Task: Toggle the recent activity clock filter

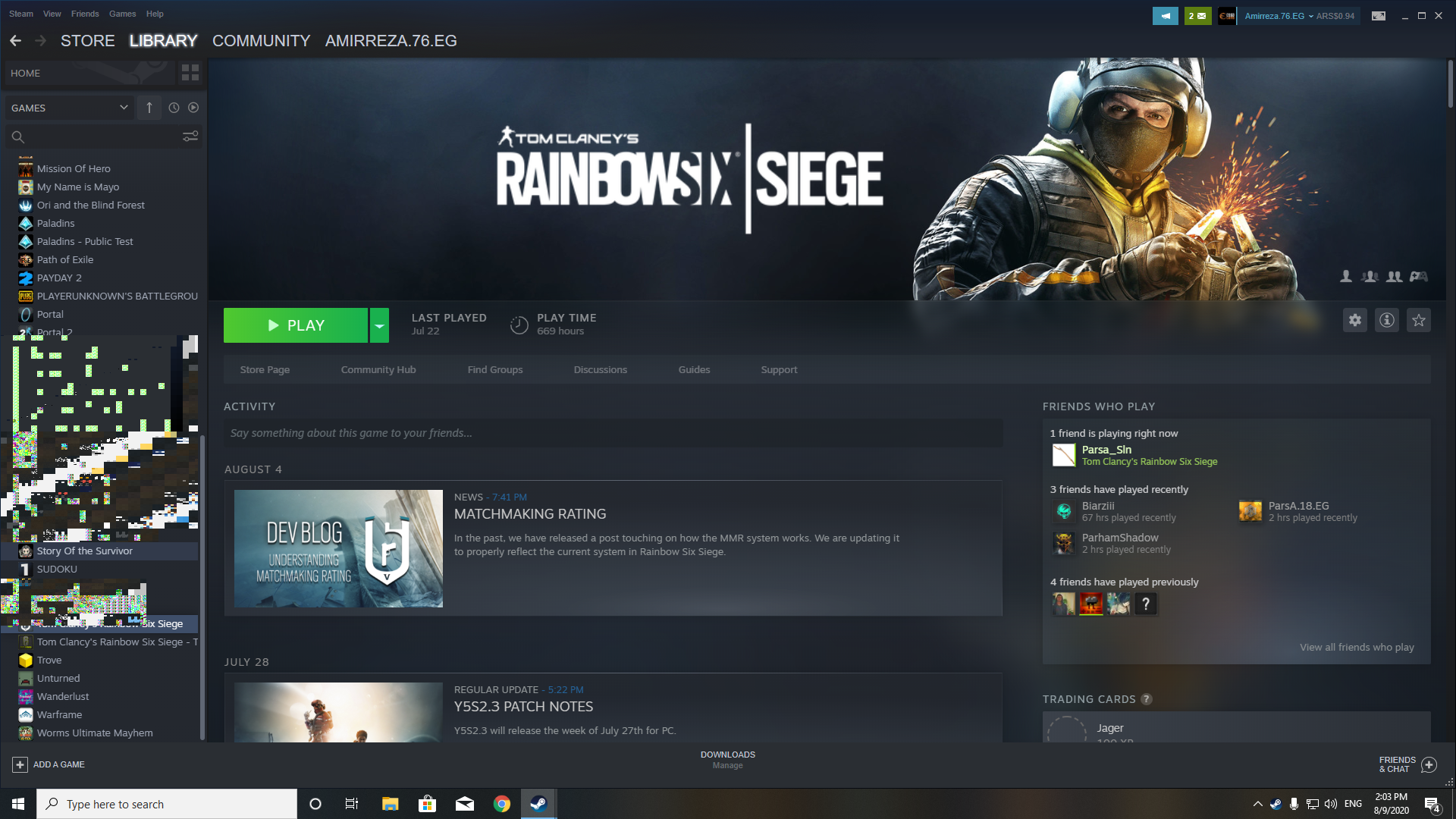Action: [x=174, y=108]
